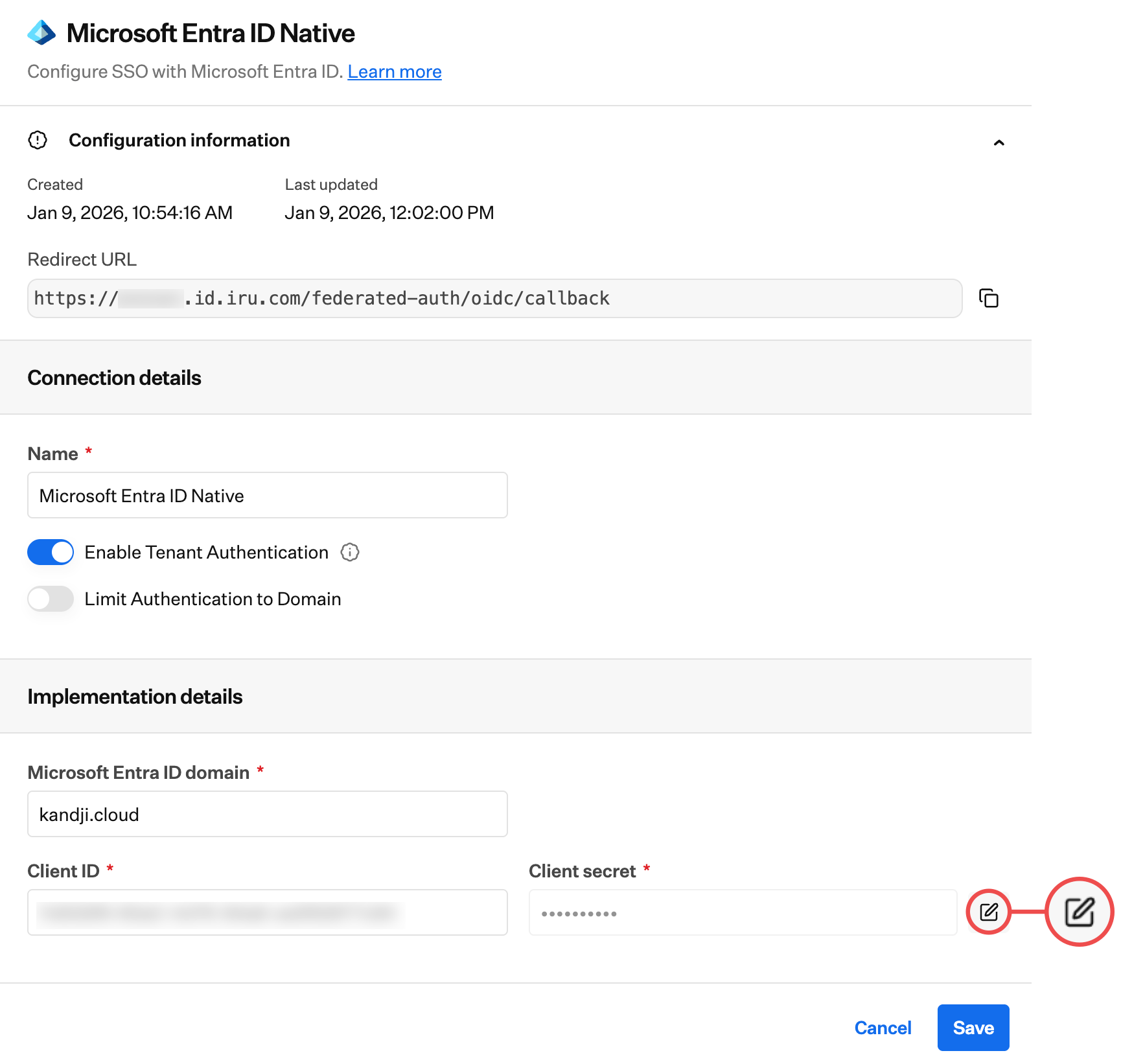Click the Microsoft Entra ID logo icon
The image size is (1121, 1064).
(x=42, y=33)
